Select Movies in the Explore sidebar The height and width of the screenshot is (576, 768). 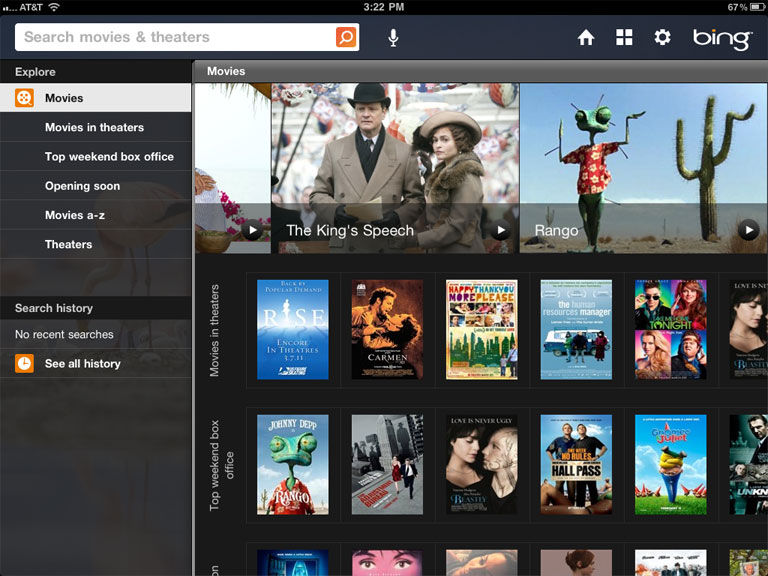(x=96, y=97)
